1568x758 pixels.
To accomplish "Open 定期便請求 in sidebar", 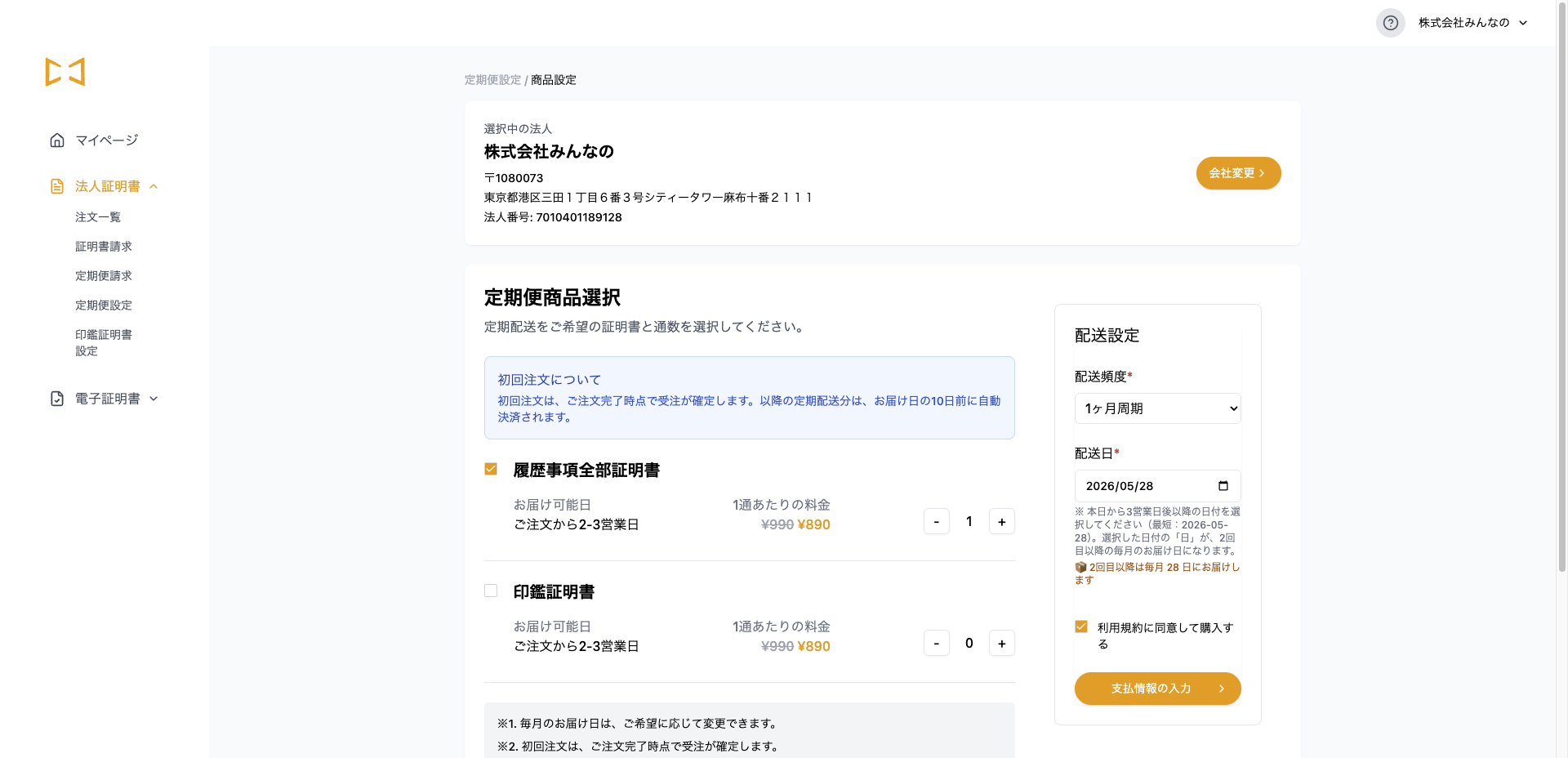I will pos(104,276).
